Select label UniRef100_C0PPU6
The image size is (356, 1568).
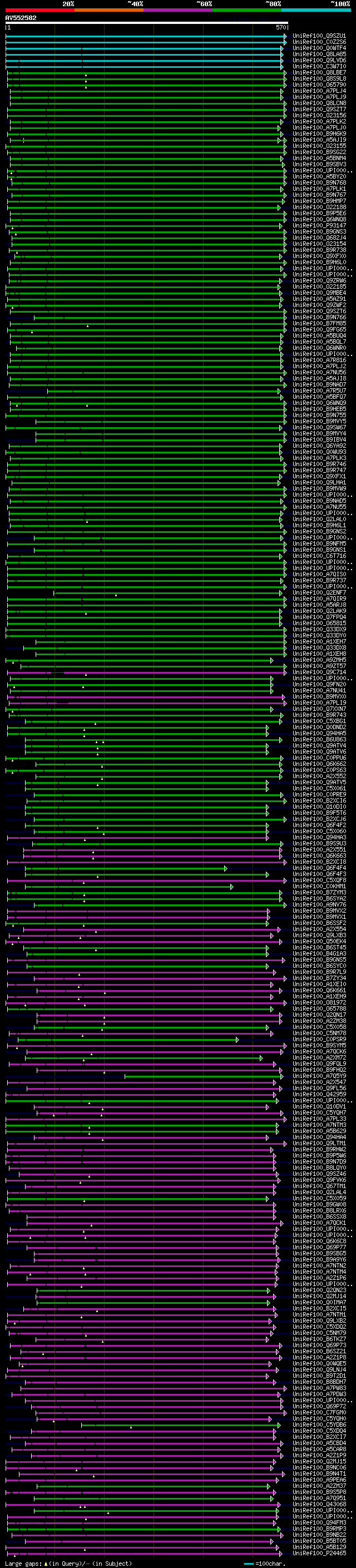click(x=319, y=758)
